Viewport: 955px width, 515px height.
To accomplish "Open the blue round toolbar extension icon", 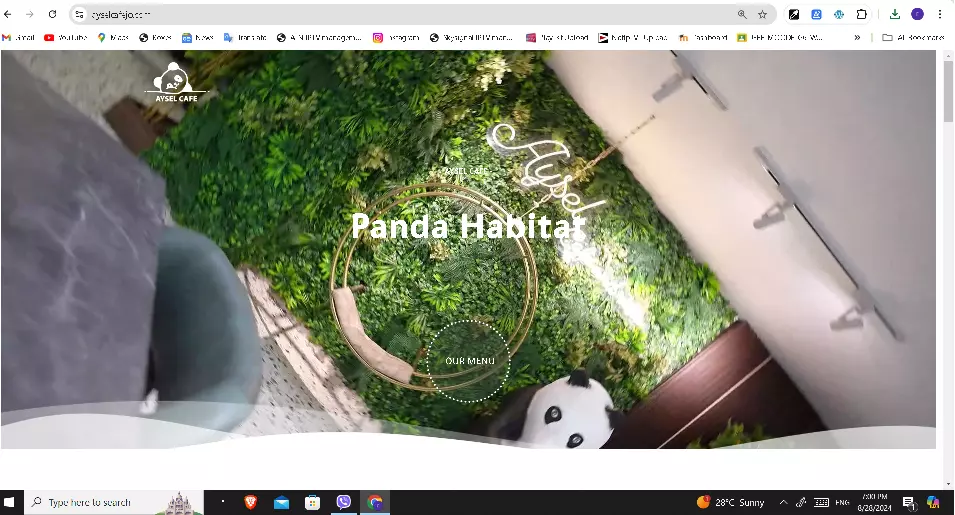I will pyautogui.click(x=839, y=14).
